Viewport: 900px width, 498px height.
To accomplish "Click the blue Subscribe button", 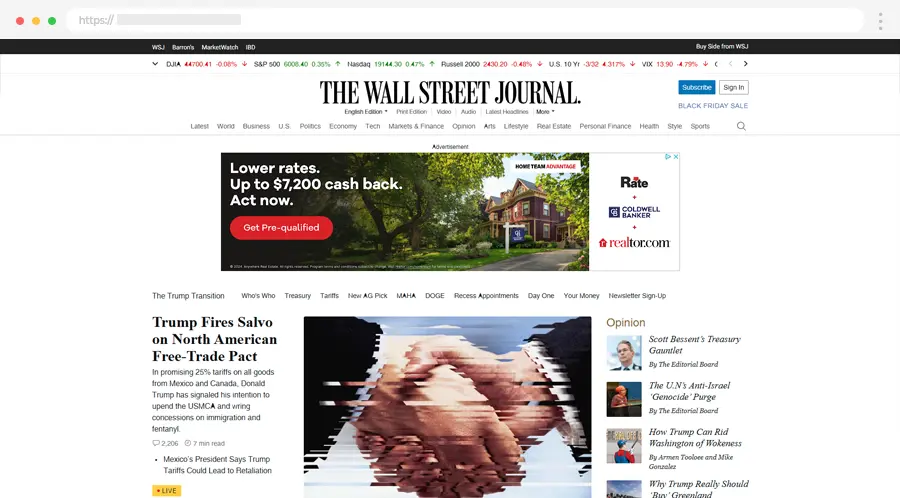I will [697, 87].
